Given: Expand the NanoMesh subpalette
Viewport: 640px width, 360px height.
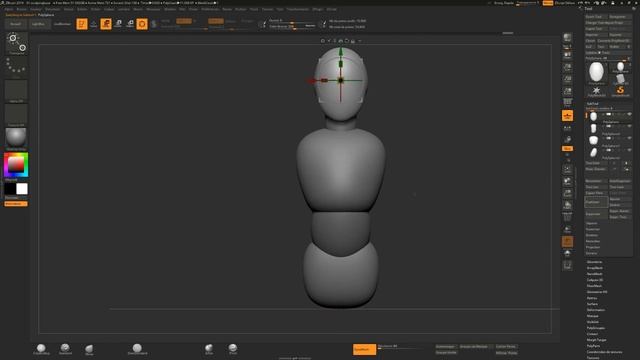Looking at the screenshot, I should coord(595,274).
